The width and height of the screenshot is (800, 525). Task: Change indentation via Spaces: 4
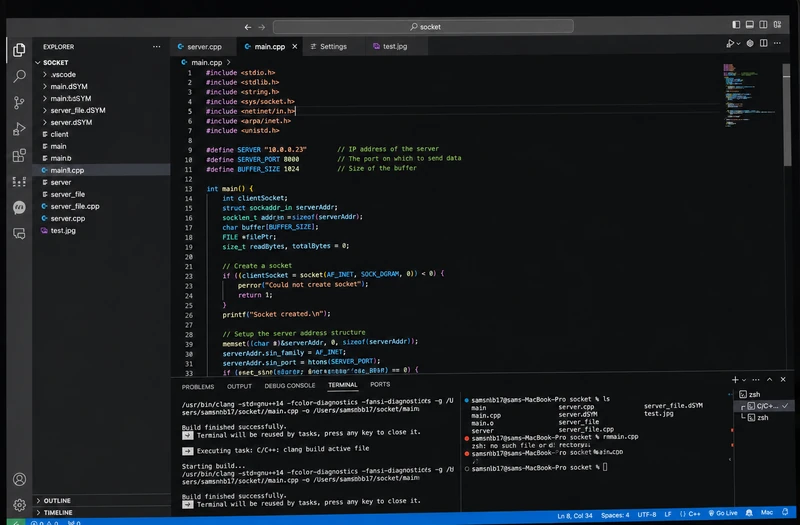click(615, 515)
